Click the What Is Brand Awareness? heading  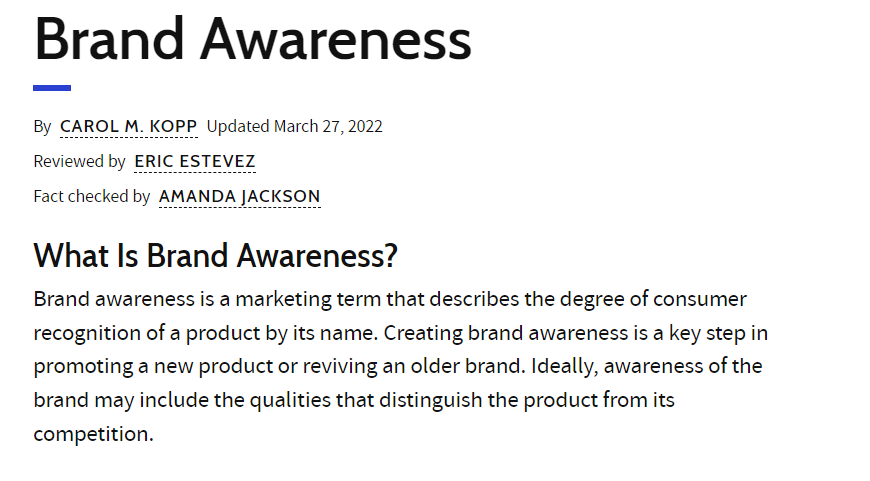click(x=216, y=256)
